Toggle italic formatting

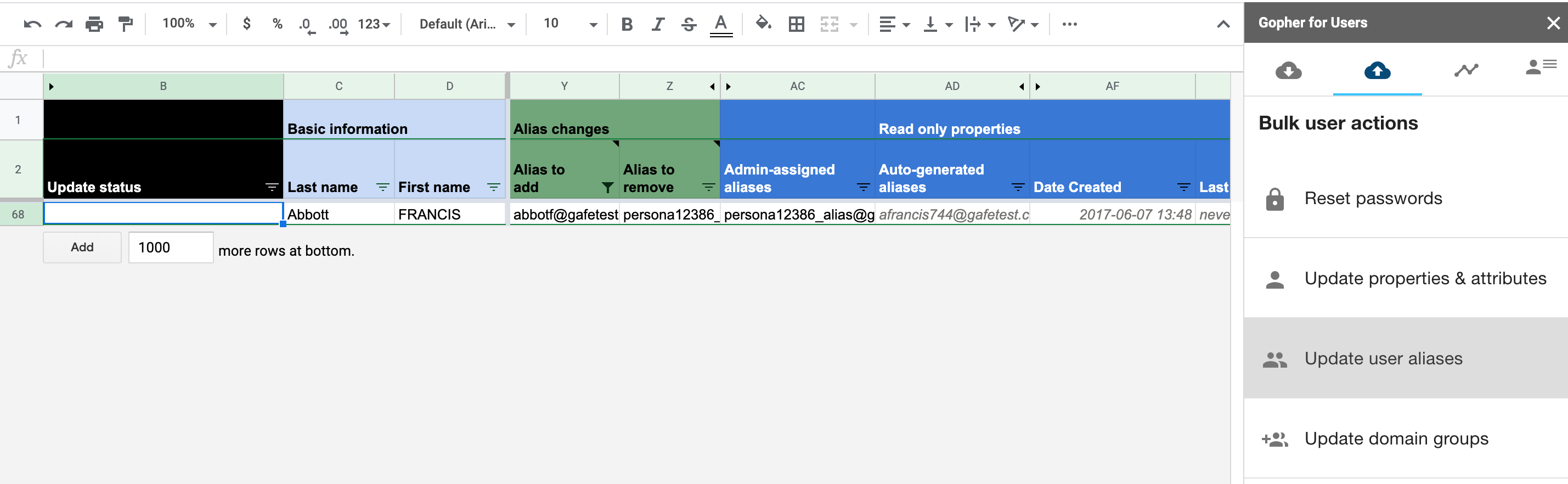[x=657, y=24]
